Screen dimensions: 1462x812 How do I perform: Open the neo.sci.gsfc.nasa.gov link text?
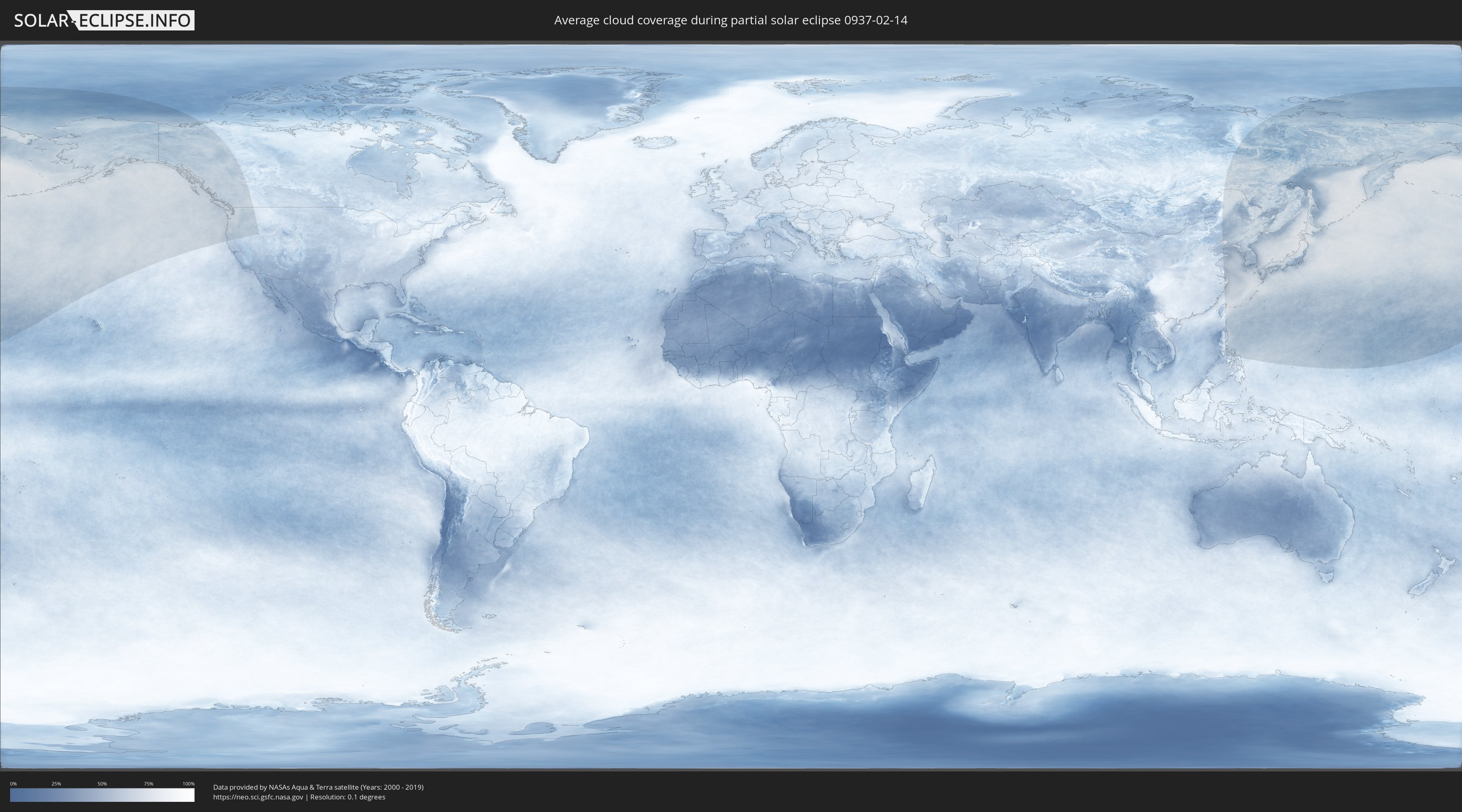(258, 797)
